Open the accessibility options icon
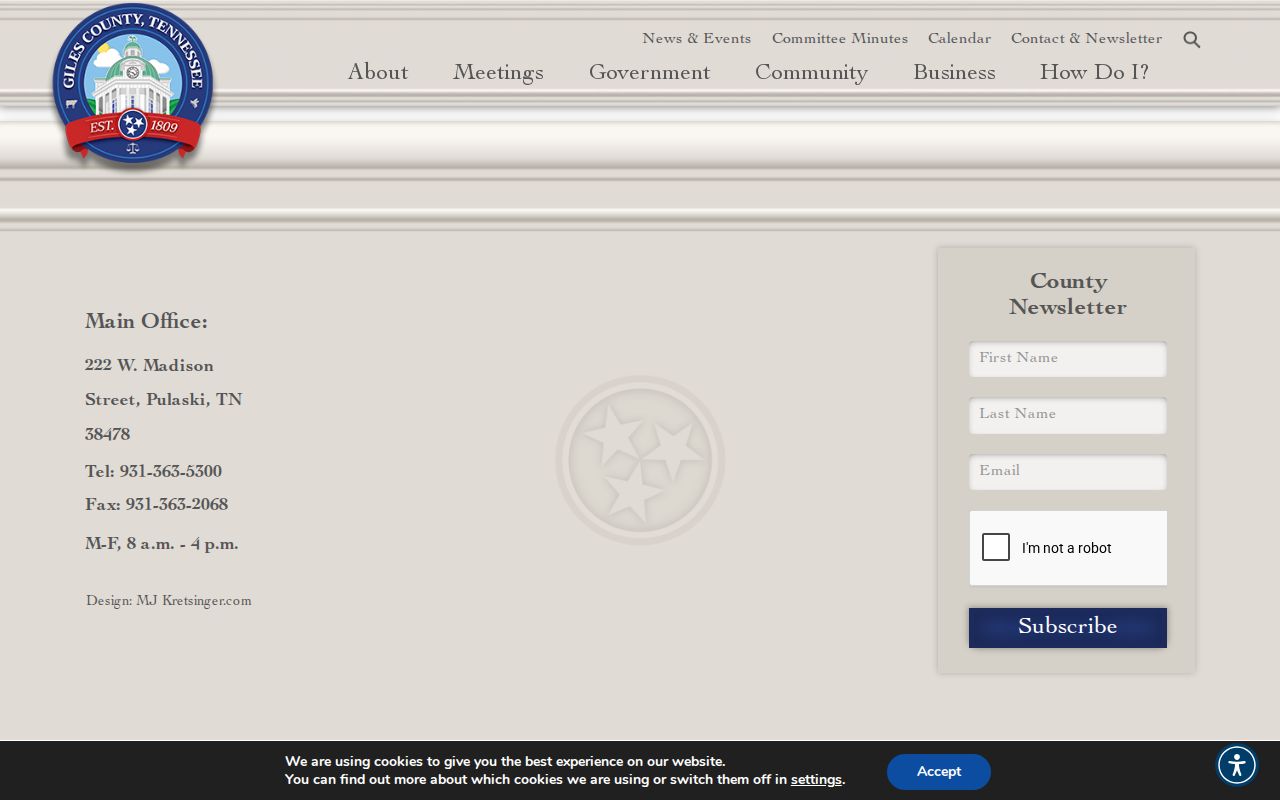Image resolution: width=1280 pixels, height=800 pixels. pyautogui.click(x=1237, y=765)
